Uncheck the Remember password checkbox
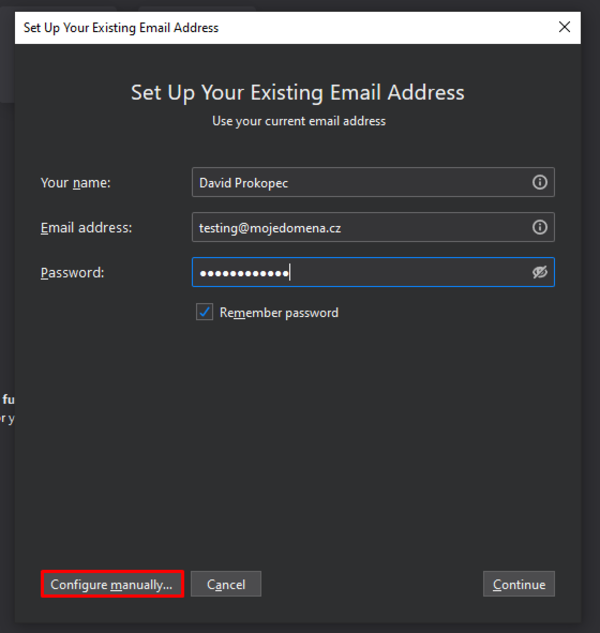 [204, 312]
